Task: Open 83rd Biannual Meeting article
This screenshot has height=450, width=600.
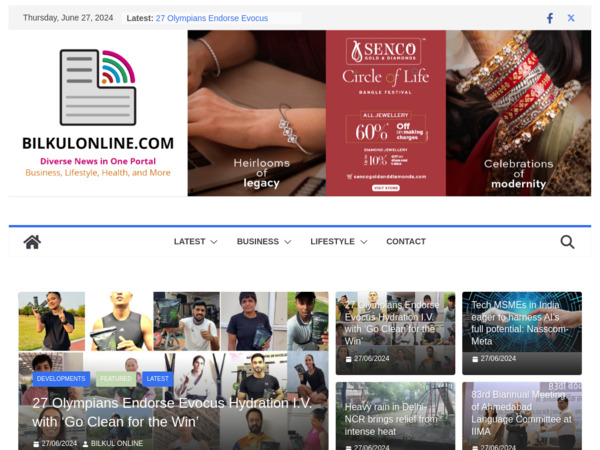Action: point(521,413)
